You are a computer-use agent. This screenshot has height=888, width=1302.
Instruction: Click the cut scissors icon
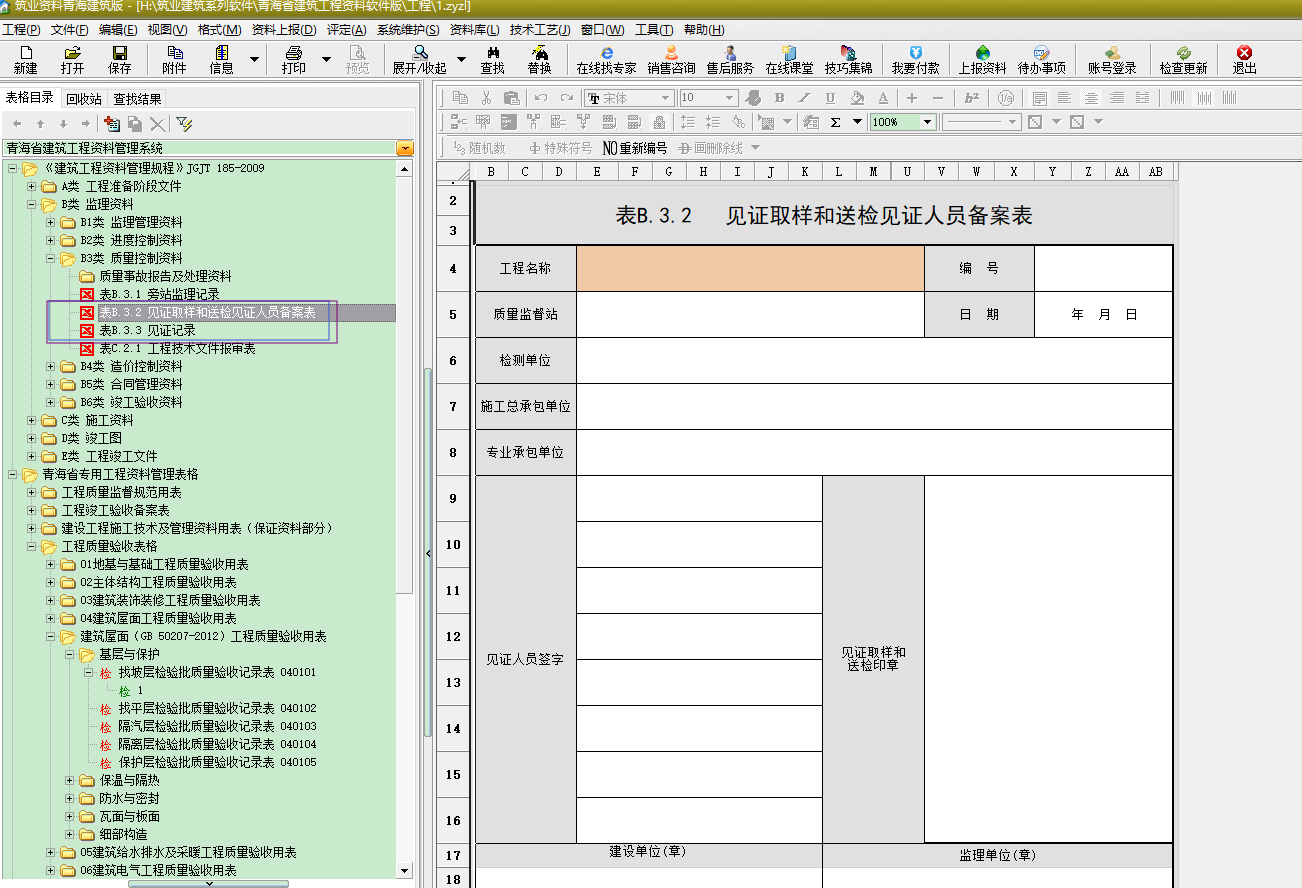[486, 98]
